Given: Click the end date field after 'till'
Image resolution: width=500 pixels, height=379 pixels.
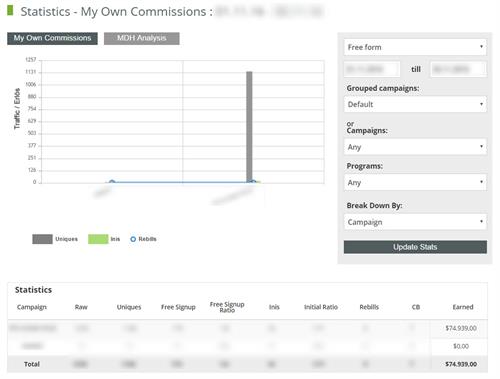Looking at the screenshot, I should [x=458, y=69].
